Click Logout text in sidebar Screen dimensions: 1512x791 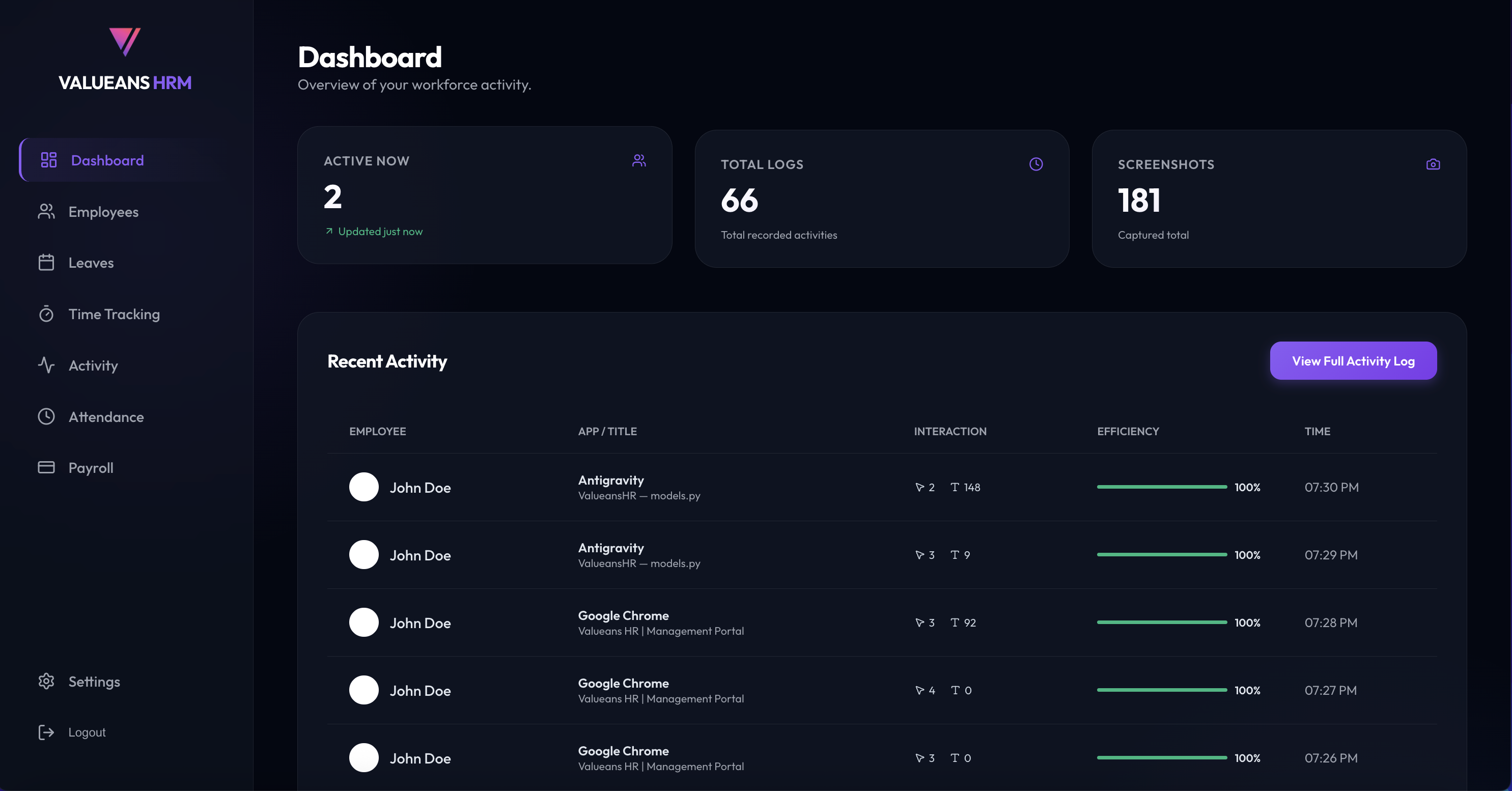point(87,732)
